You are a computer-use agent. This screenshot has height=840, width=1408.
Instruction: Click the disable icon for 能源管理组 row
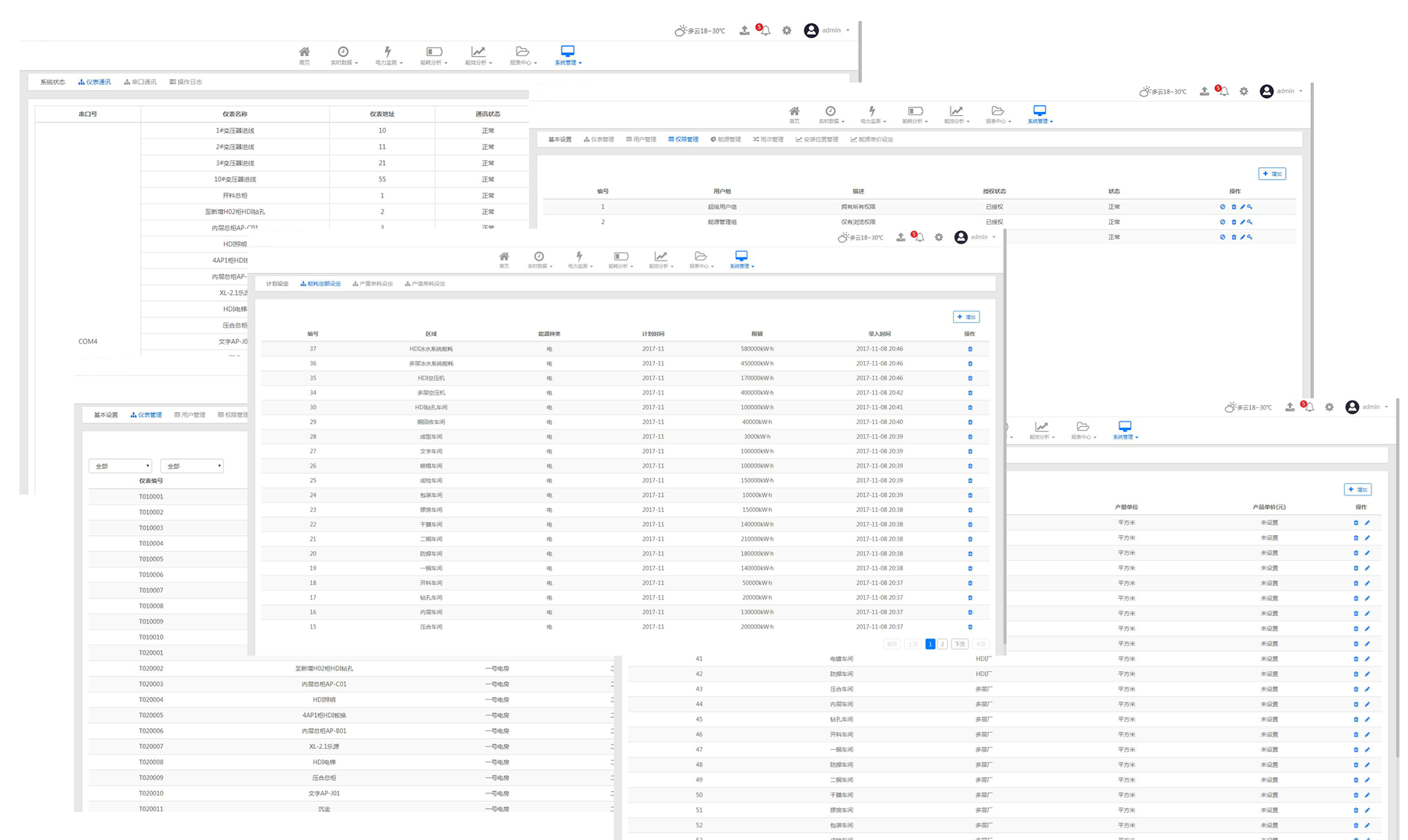point(1222,222)
